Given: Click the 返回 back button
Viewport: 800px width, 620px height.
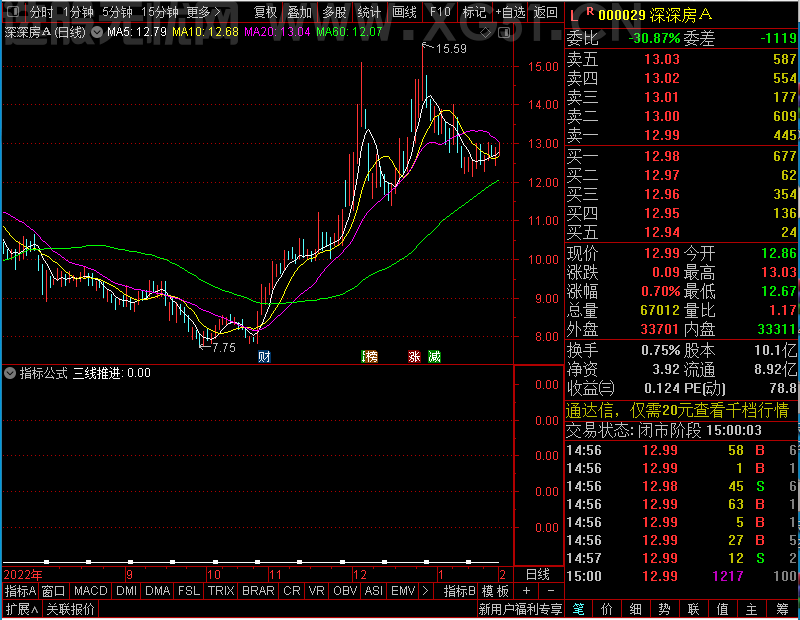Looking at the screenshot, I should 546,12.
